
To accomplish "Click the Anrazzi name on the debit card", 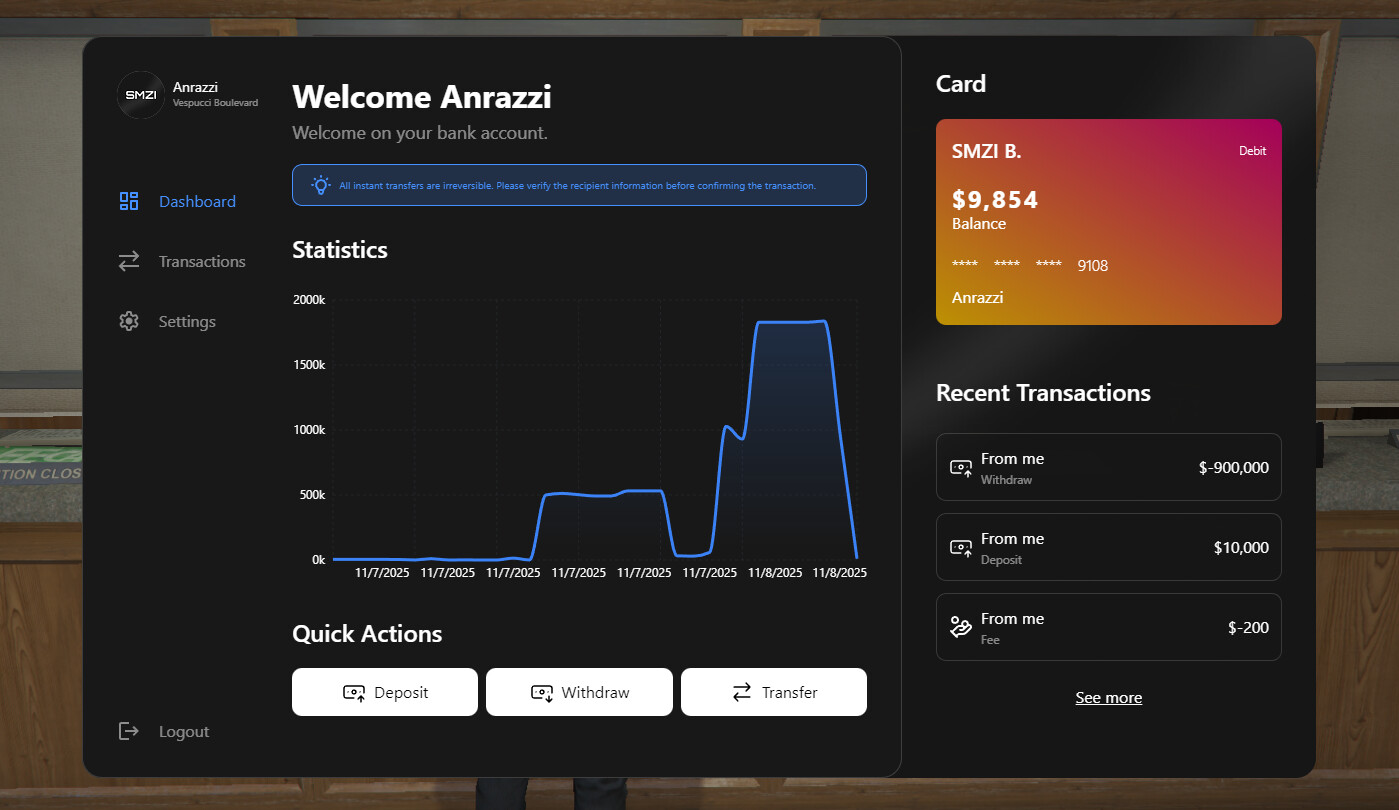I will click(x=977, y=297).
